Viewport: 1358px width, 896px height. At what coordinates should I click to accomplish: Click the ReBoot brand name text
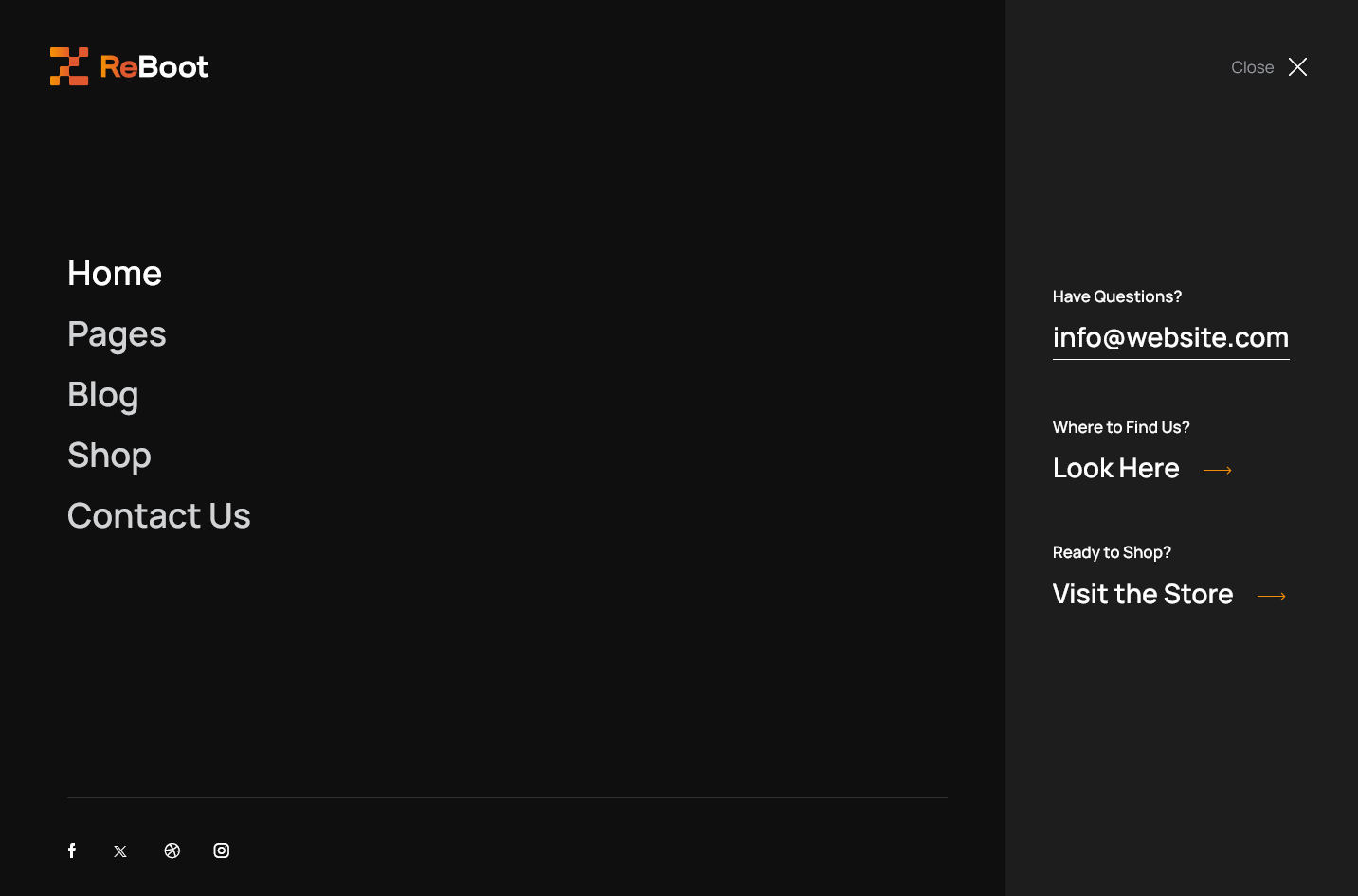click(x=154, y=66)
